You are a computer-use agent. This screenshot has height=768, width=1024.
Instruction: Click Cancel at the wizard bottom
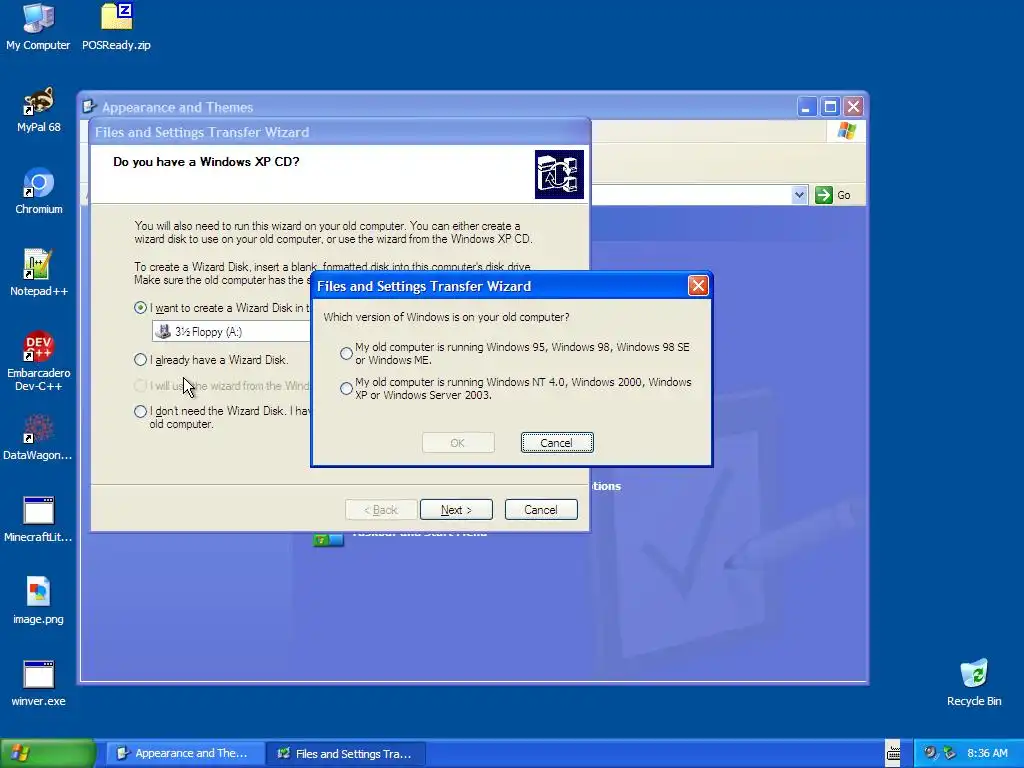tap(541, 510)
